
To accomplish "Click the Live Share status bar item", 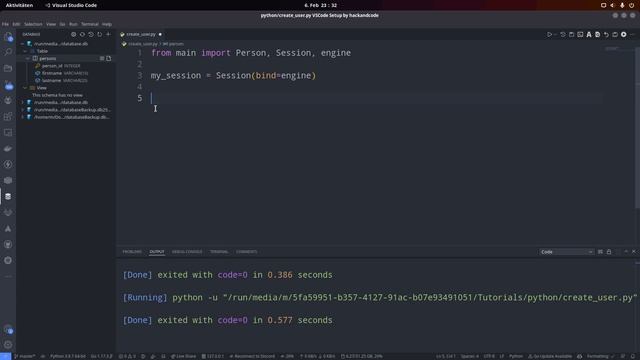I will click(183, 356).
